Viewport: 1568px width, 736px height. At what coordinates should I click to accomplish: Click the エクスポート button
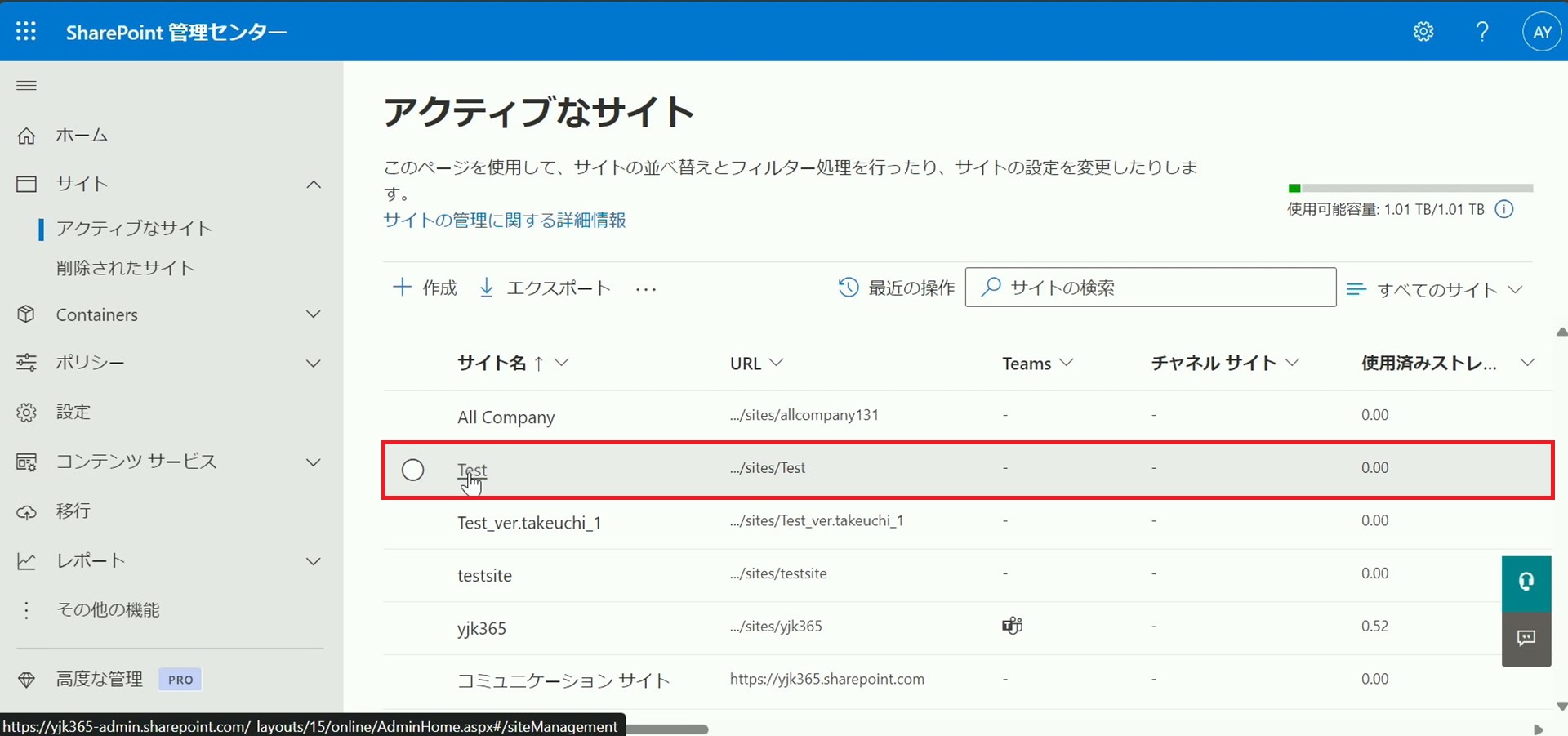[545, 288]
